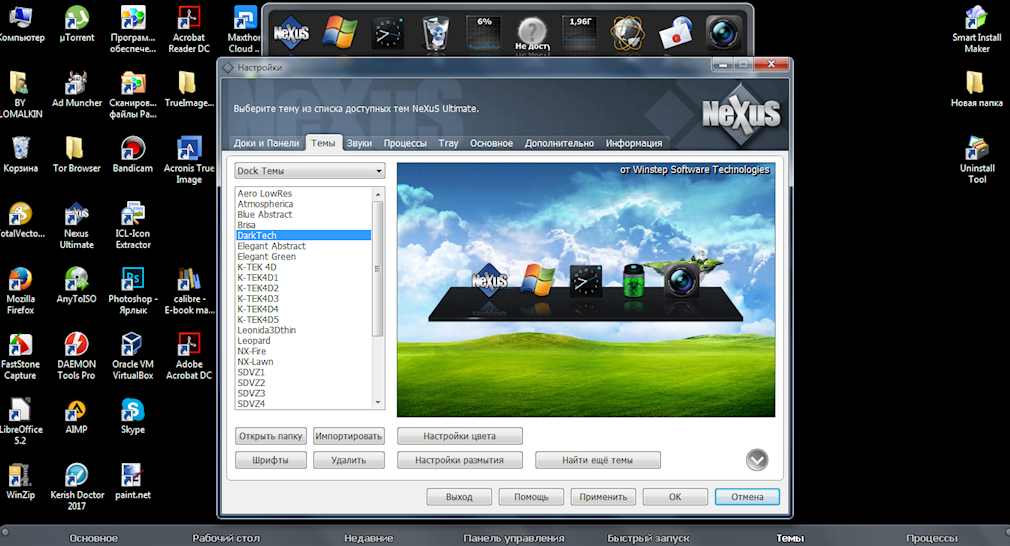The image size is (1010, 546).
Task: Open ICL-Icon Extractor shortcut
Action: click(133, 225)
